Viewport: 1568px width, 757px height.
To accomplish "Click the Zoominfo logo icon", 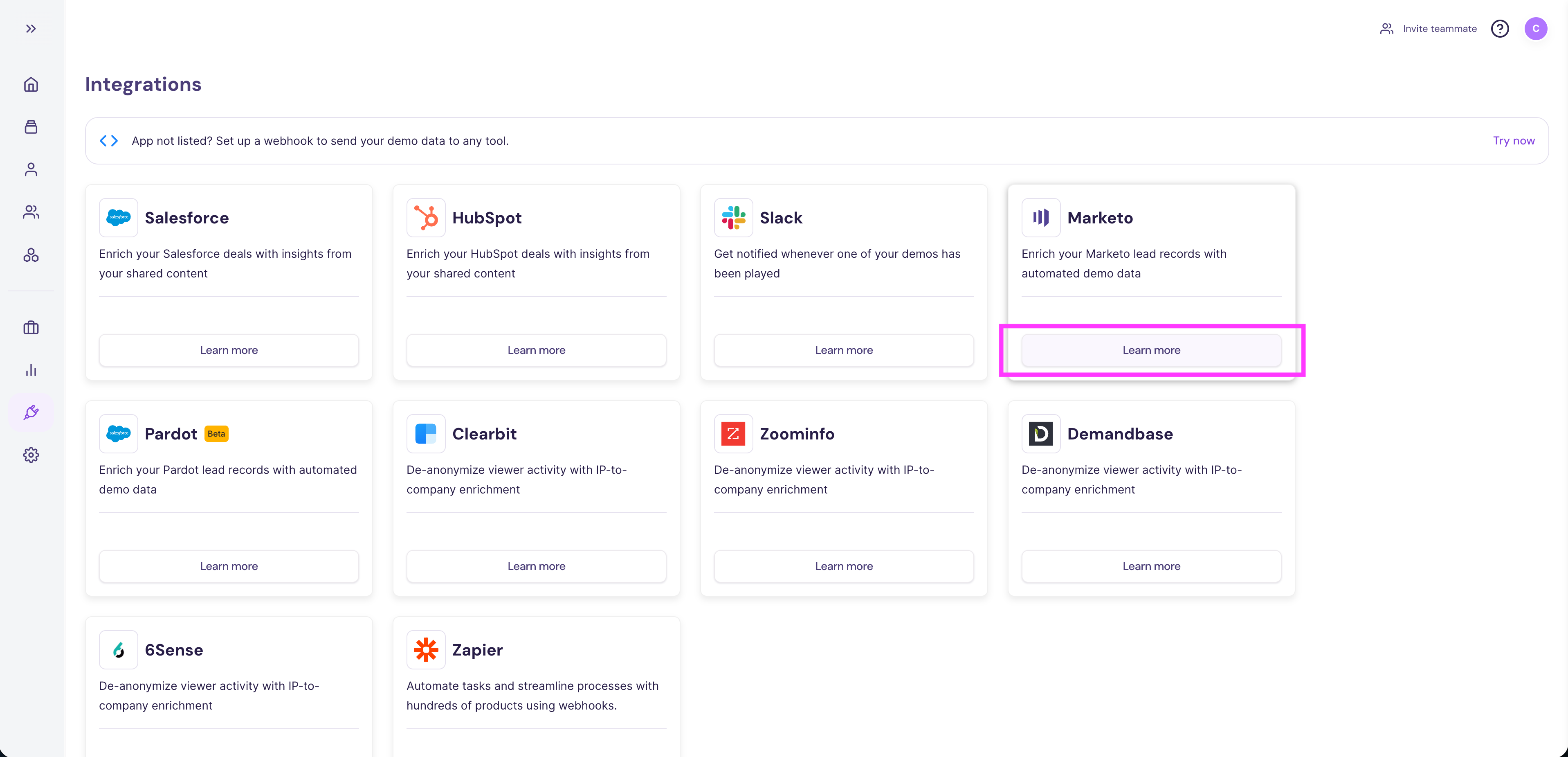I will (733, 434).
